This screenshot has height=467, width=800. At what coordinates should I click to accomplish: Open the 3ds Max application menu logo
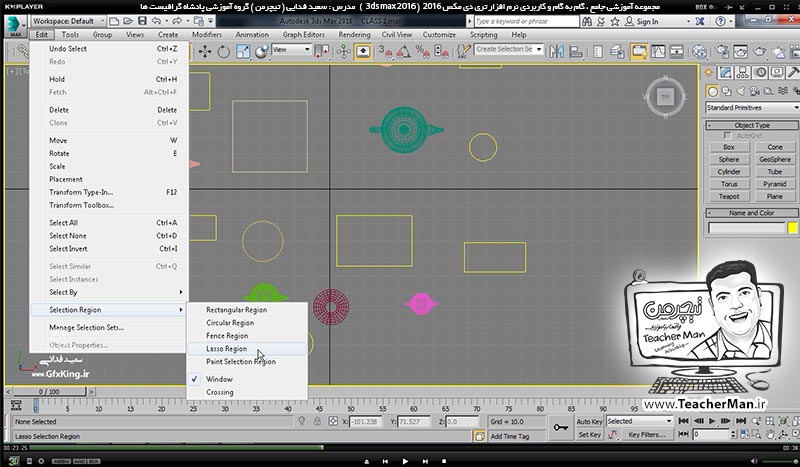[x=15, y=26]
